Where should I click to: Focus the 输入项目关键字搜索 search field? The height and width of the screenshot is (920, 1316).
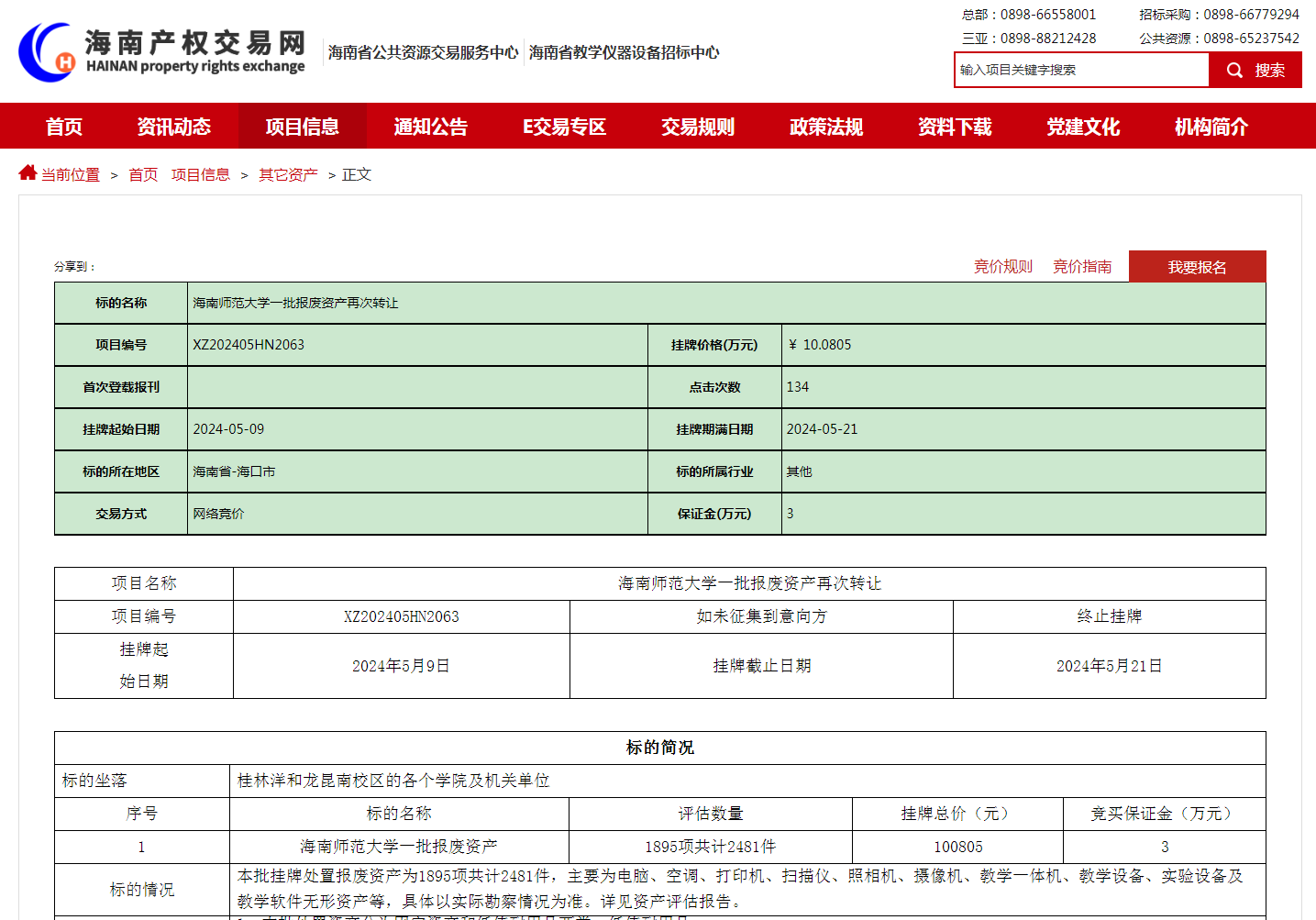1082,71
